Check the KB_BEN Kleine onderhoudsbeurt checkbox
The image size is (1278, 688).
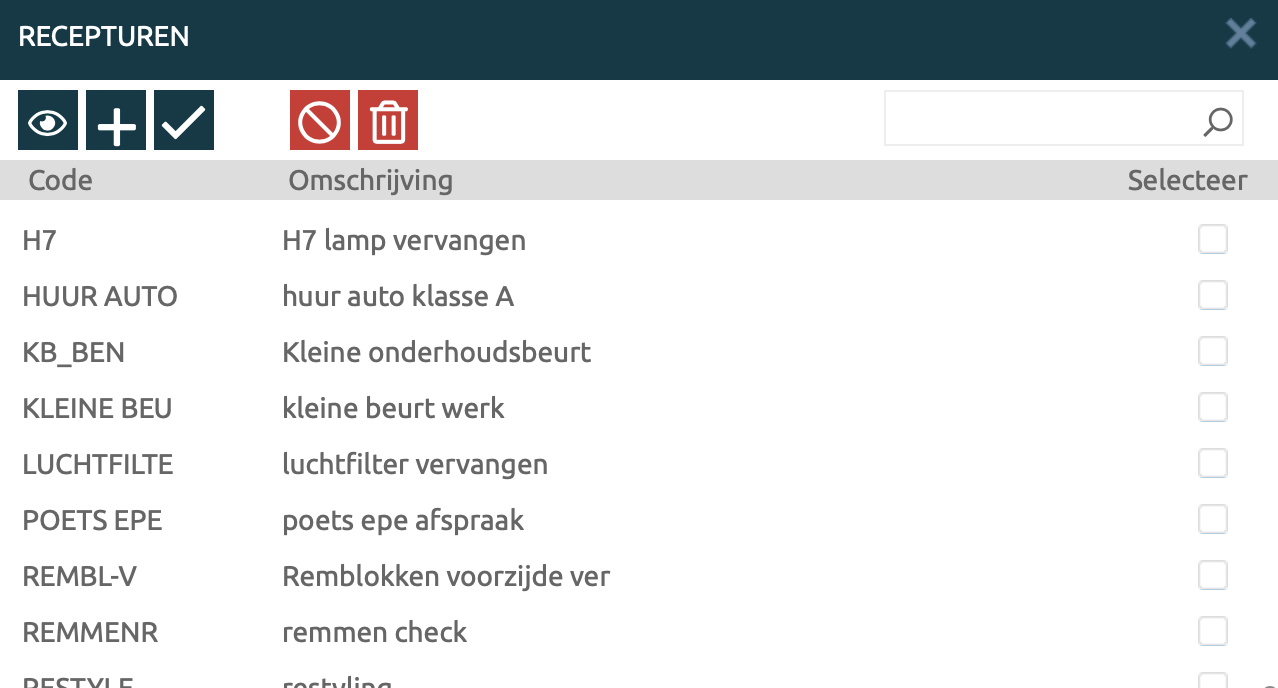[1212, 352]
